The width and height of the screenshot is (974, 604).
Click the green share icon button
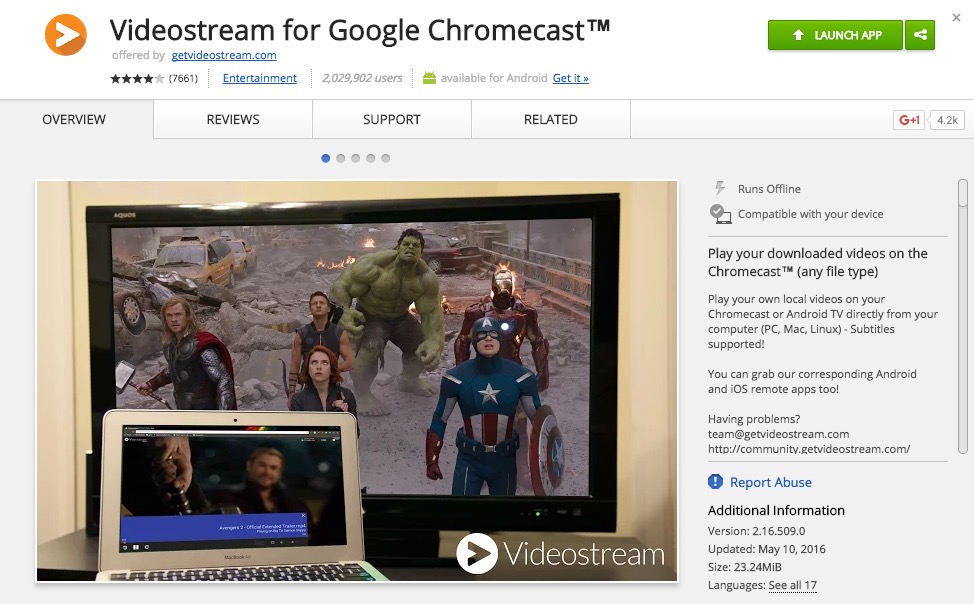tap(919, 35)
